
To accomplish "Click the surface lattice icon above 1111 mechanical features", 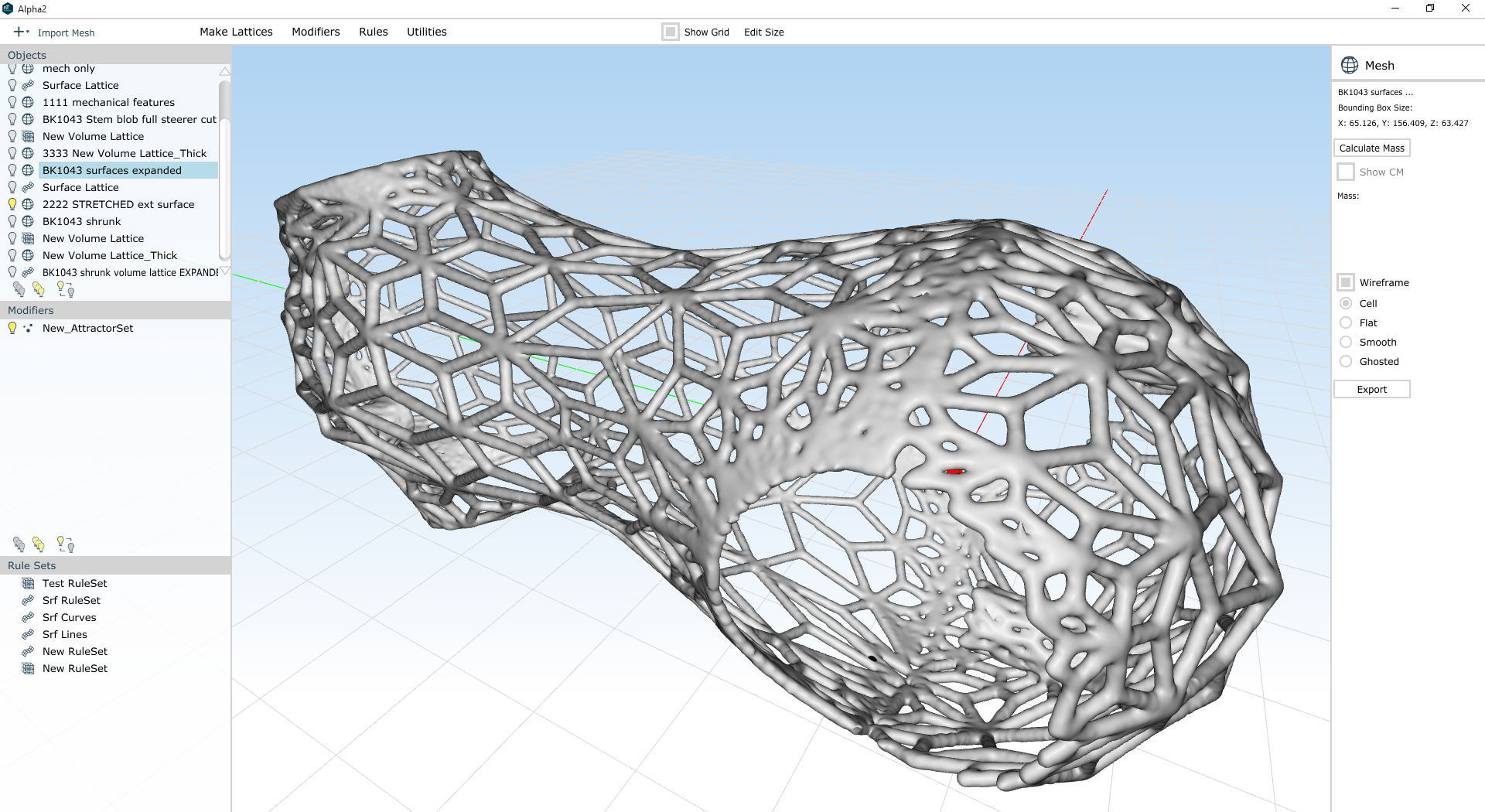I will pos(28,85).
